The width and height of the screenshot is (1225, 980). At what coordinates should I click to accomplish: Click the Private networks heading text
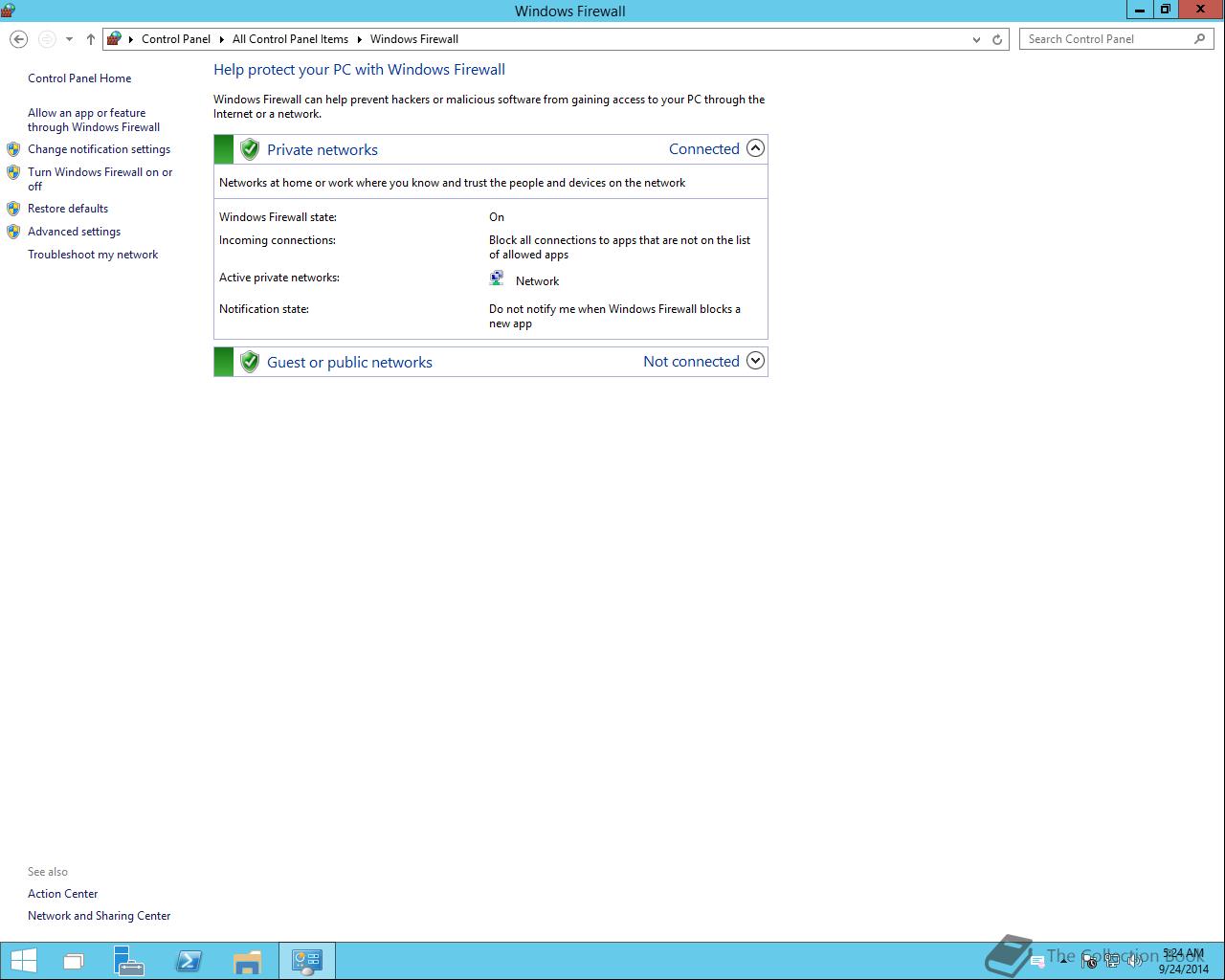(x=323, y=149)
